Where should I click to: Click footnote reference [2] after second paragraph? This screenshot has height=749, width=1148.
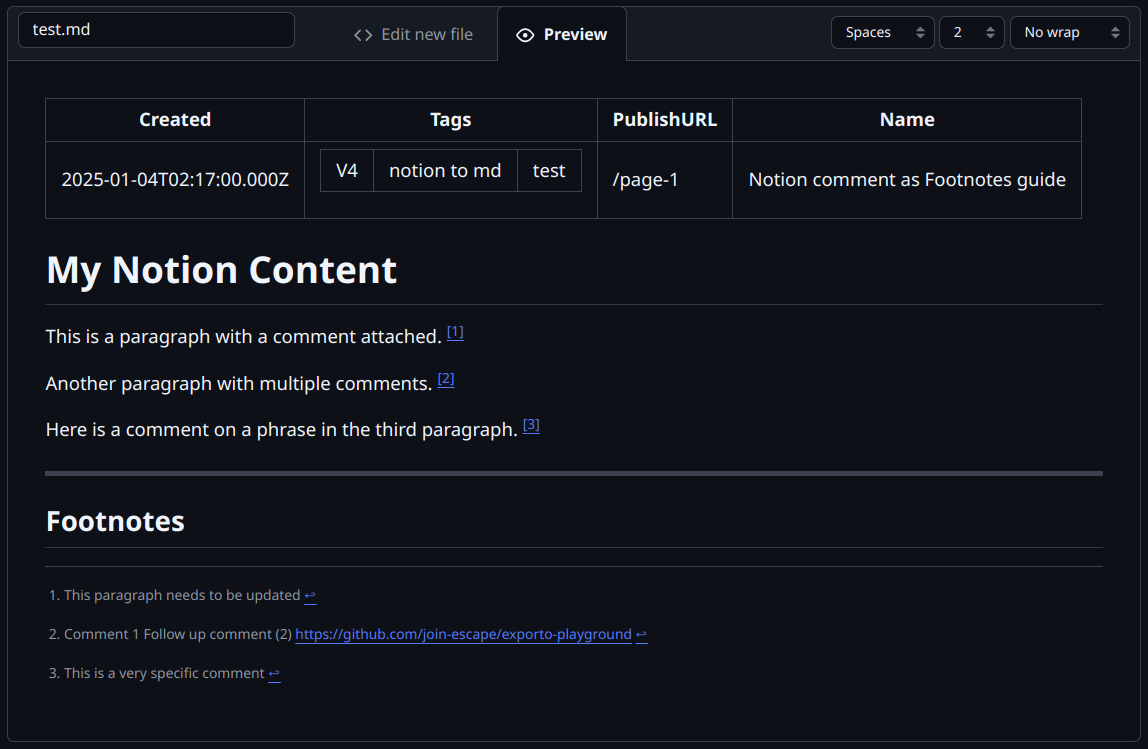446,378
